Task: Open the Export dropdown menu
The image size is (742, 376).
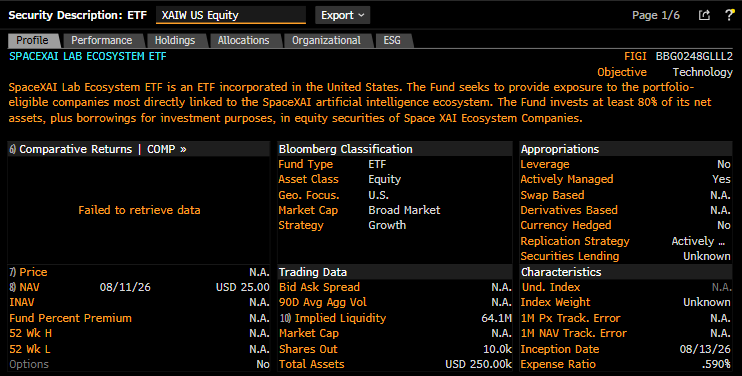Action: coord(343,15)
